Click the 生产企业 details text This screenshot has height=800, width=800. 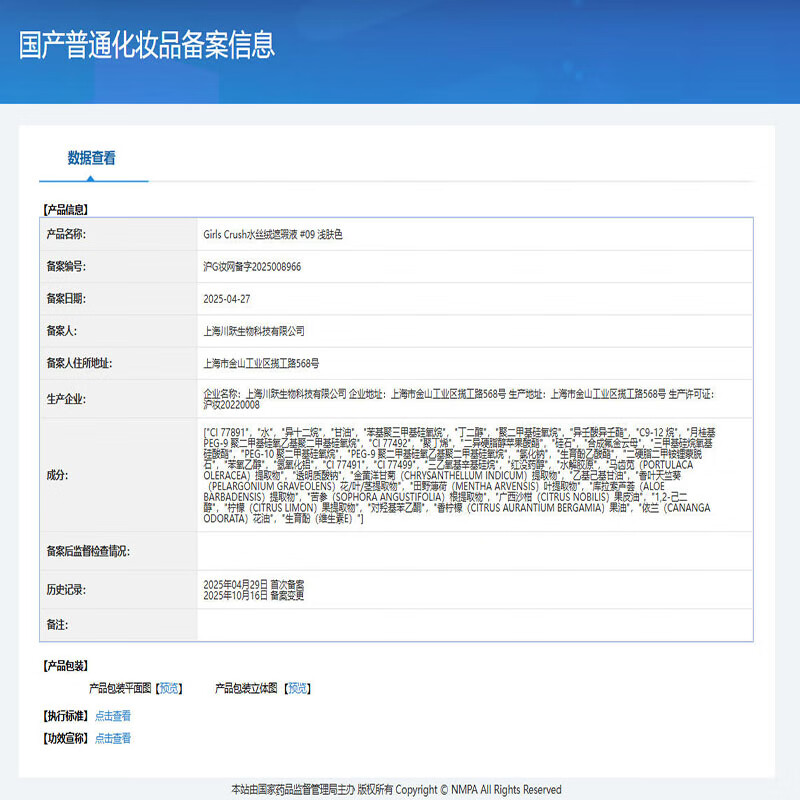pos(458,399)
